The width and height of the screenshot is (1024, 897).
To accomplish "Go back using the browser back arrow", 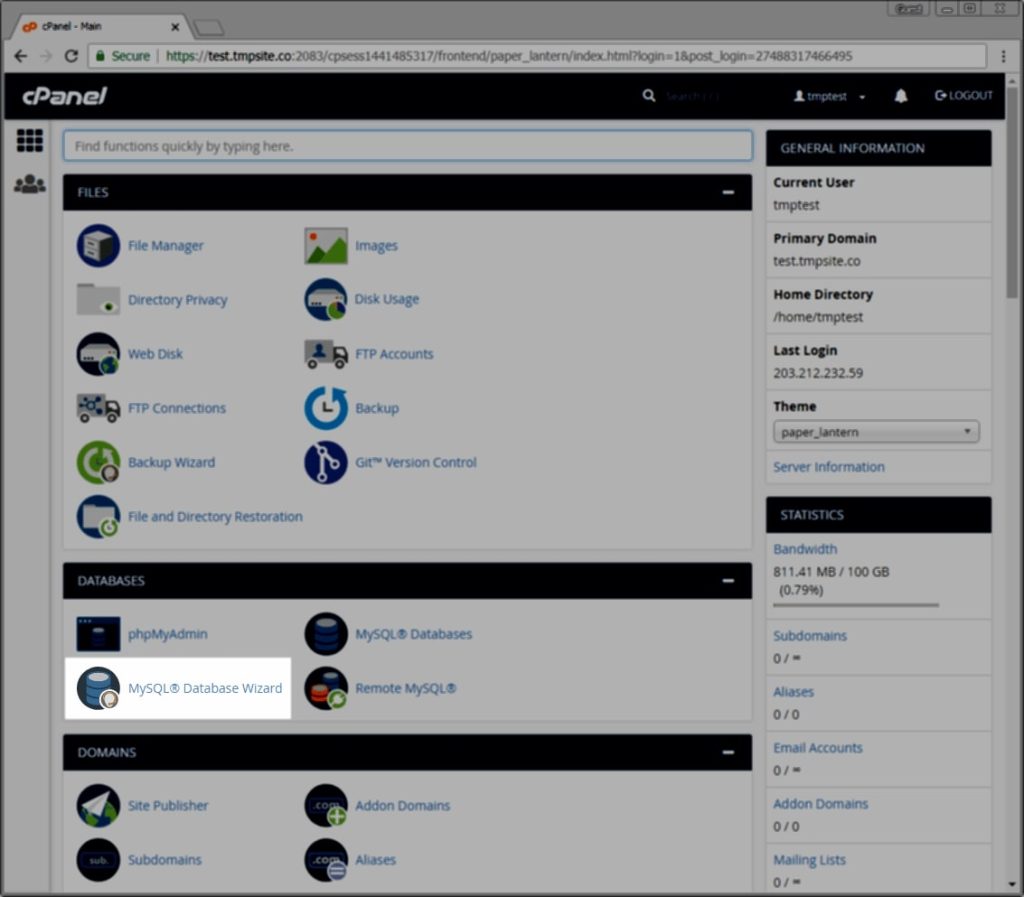I will (20, 56).
